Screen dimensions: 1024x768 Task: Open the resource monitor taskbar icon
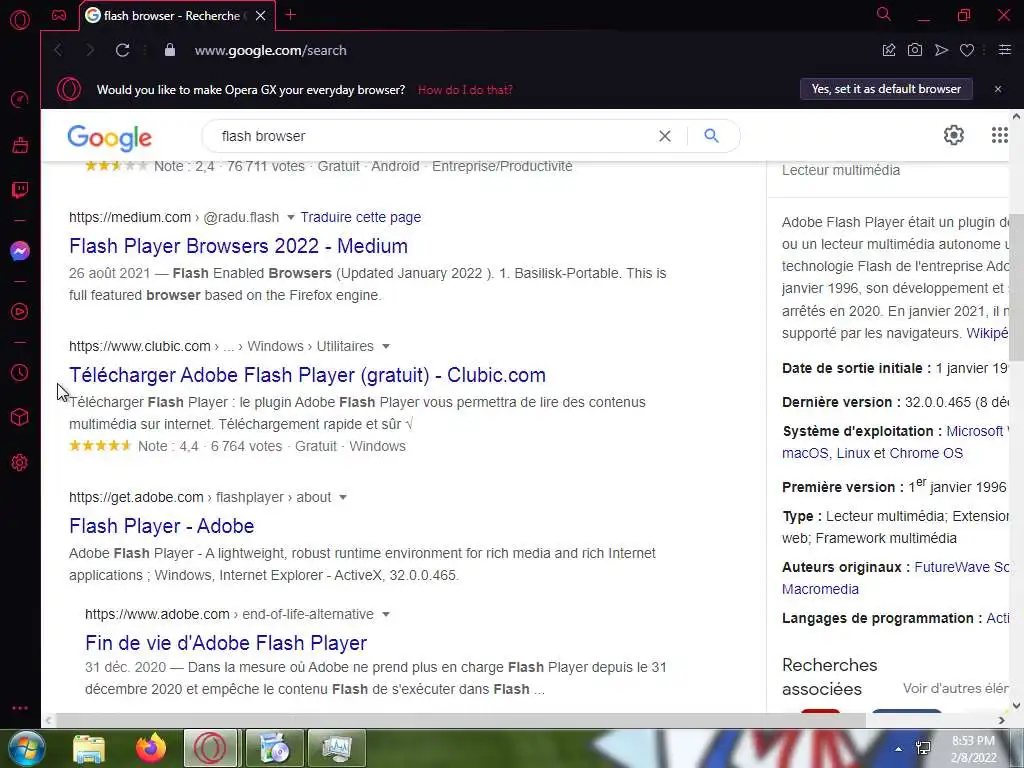coord(336,748)
